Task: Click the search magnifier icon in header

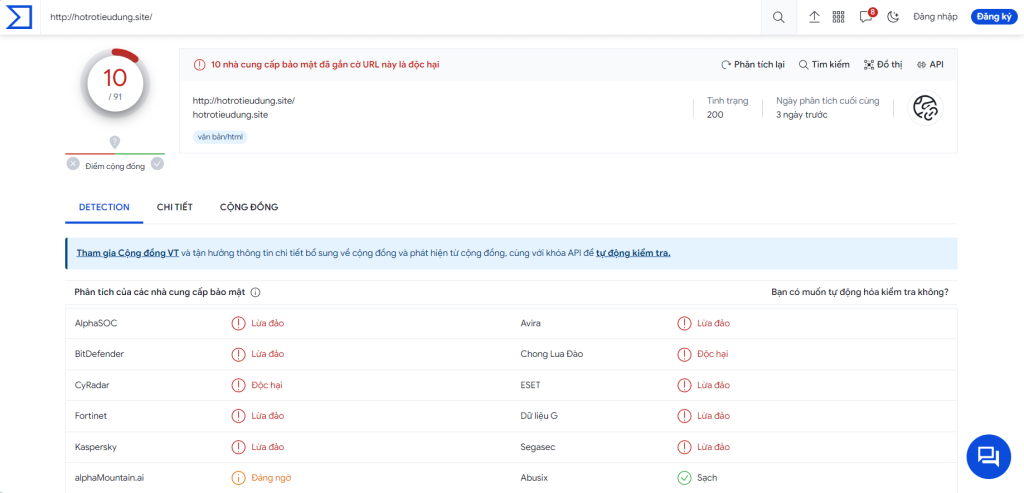Action: pos(778,17)
